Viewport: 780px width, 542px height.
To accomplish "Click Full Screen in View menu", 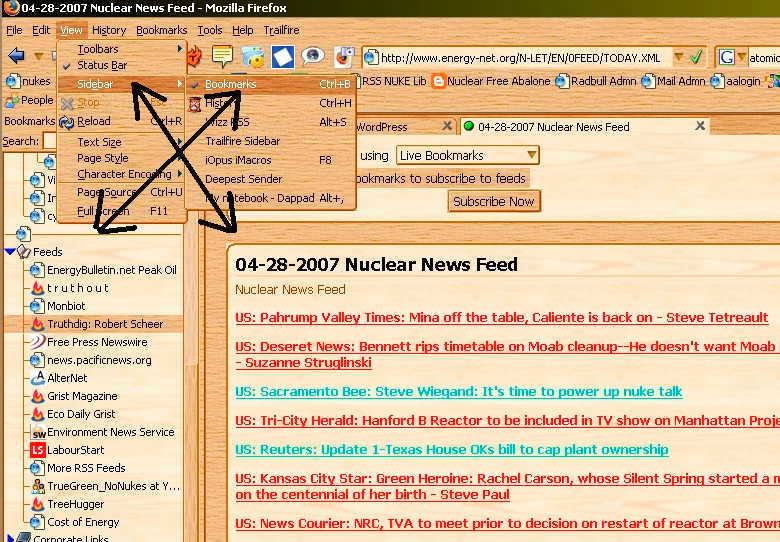I will [x=122, y=211].
